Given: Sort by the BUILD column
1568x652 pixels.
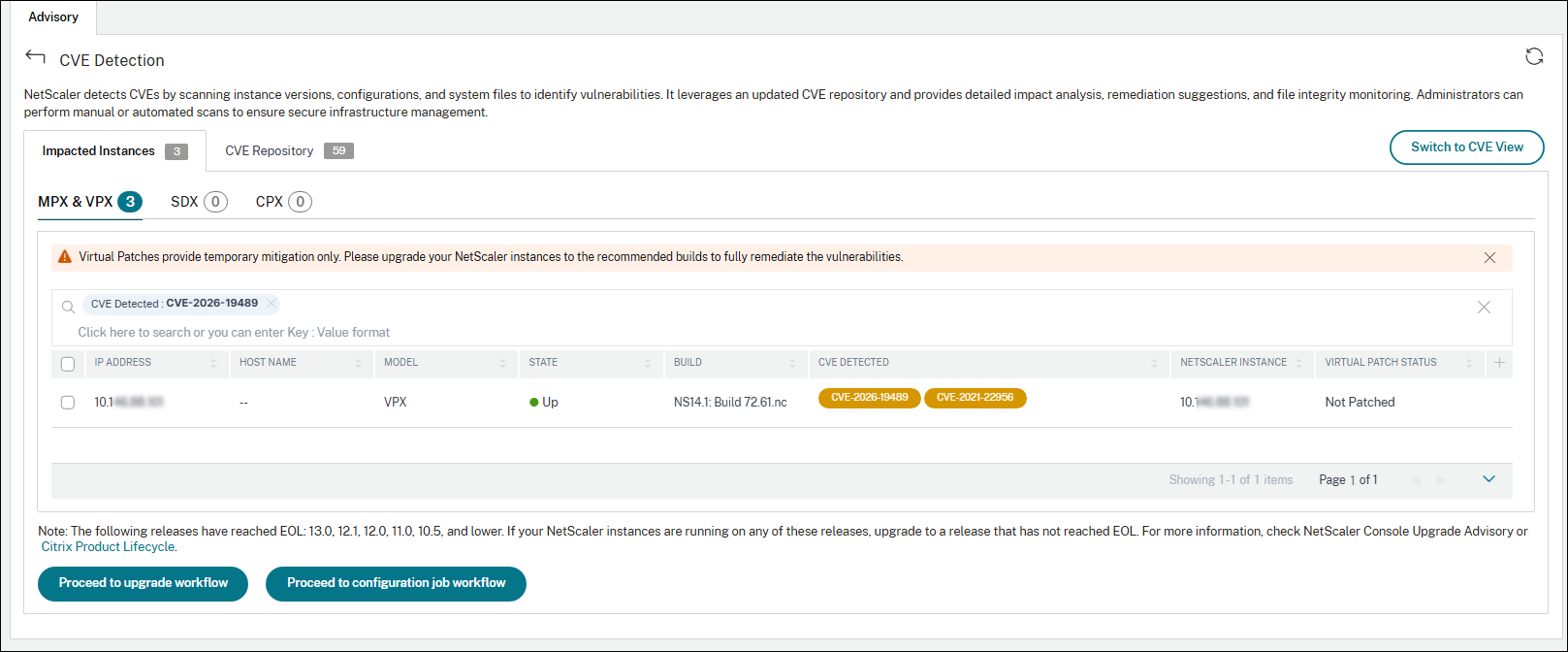Looking at the screenshot, I should point(792,363).
